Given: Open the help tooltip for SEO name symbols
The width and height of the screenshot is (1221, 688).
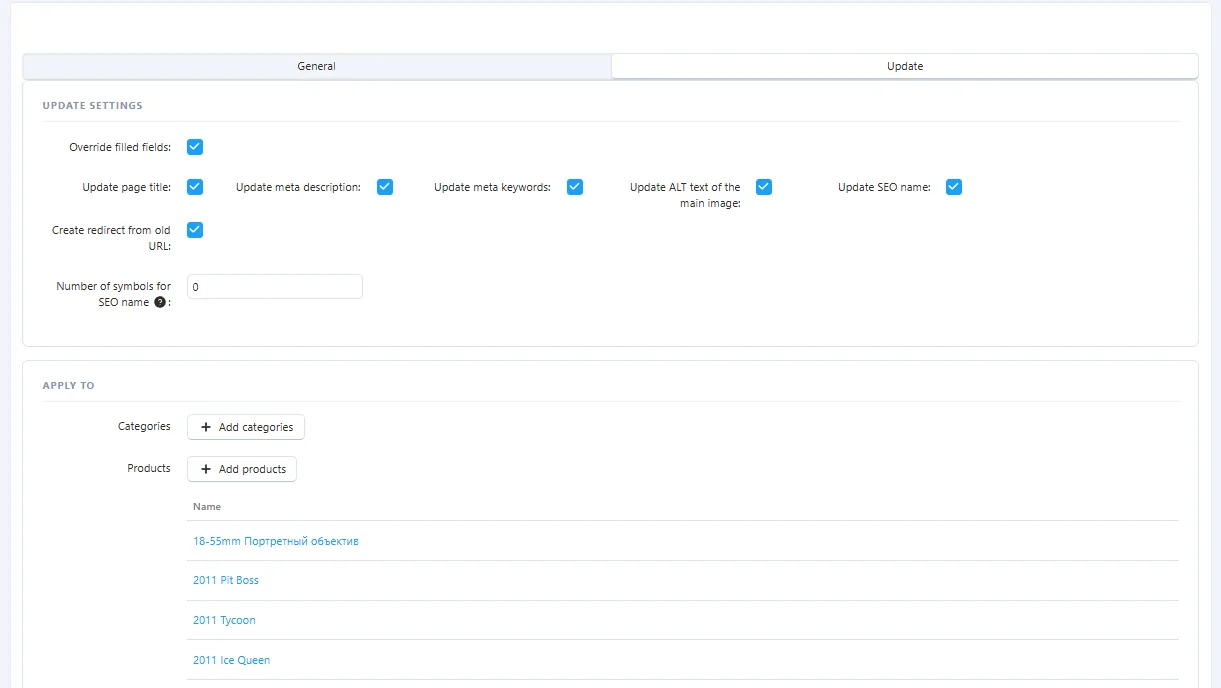Looking at the screenshot, I should [160, 302].
